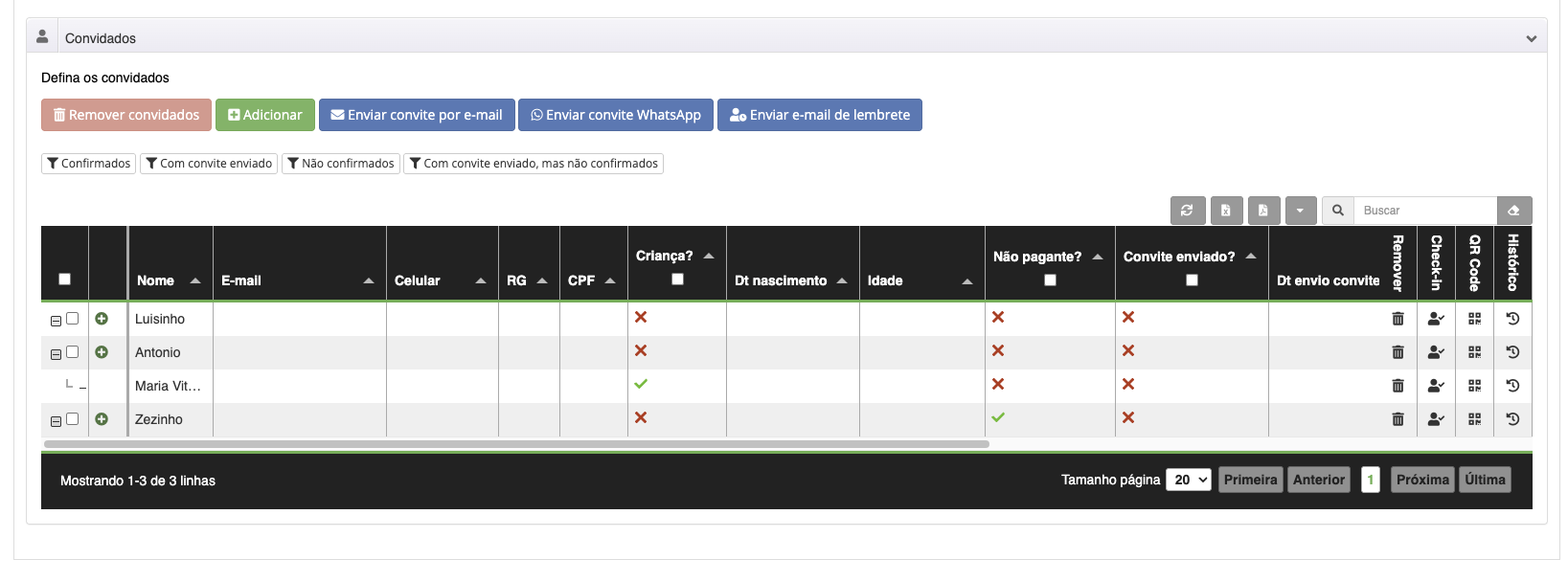Delete Luisinho using trash icon
The height and width of the screenshot is (582, 1568).
coord(1398,319)
